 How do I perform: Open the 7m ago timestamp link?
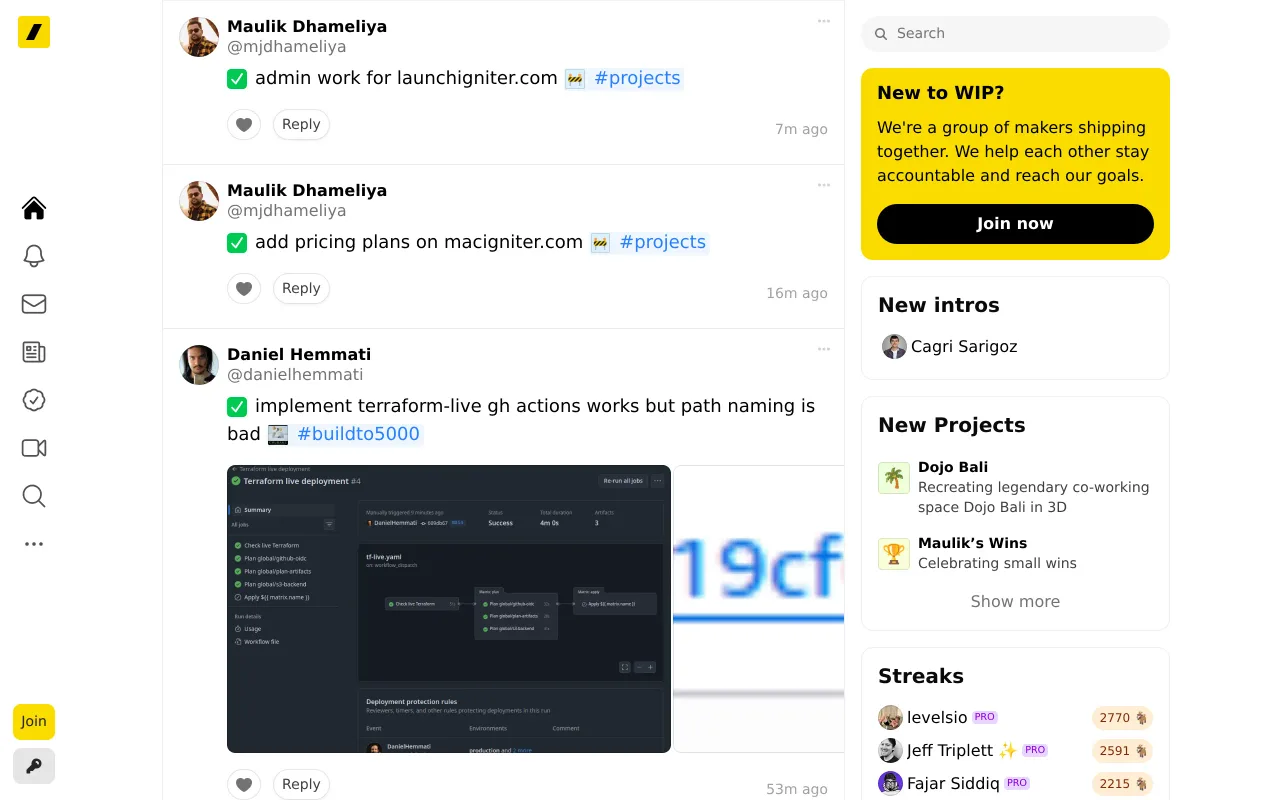click(x=801, y=129)
